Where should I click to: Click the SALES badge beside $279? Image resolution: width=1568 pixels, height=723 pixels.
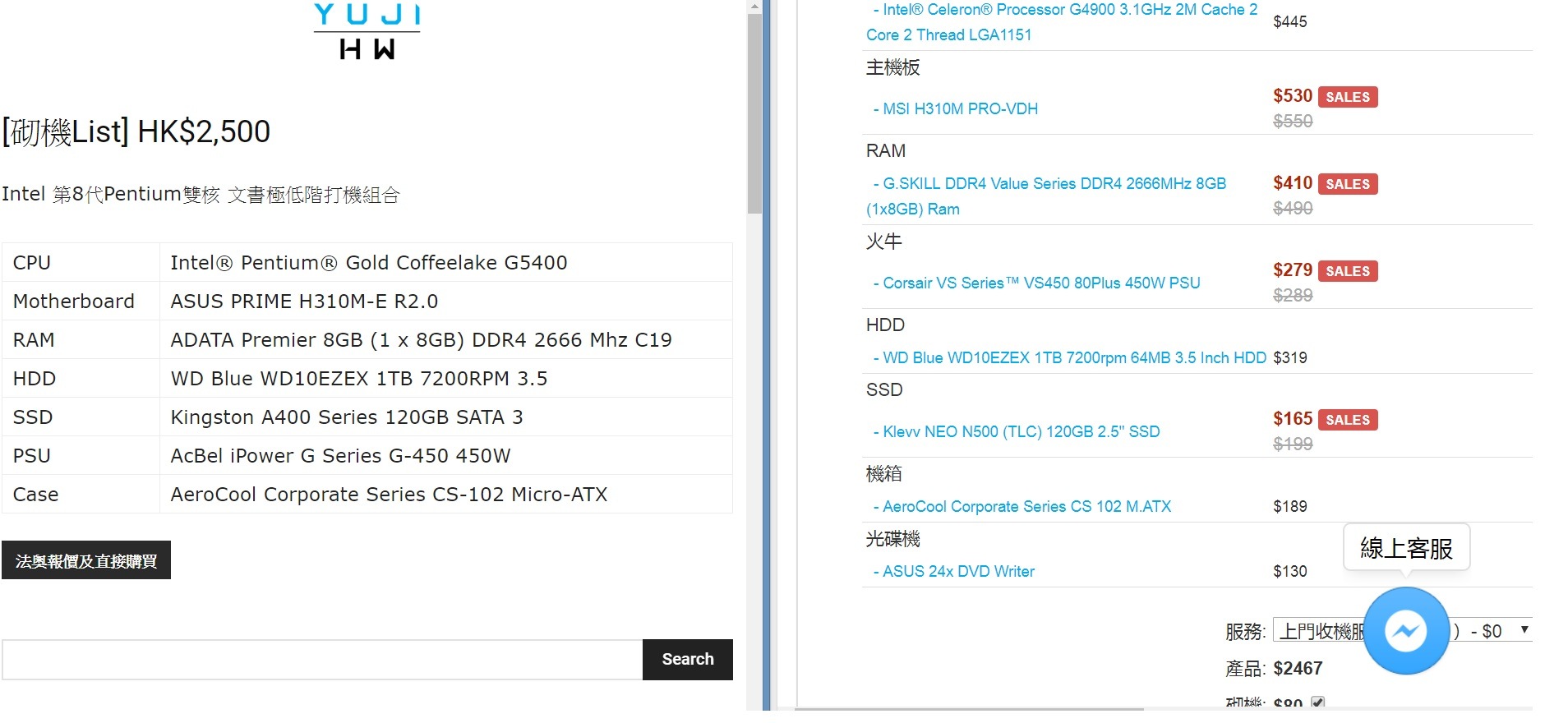pyautogui.click(x=1348, y=271)
